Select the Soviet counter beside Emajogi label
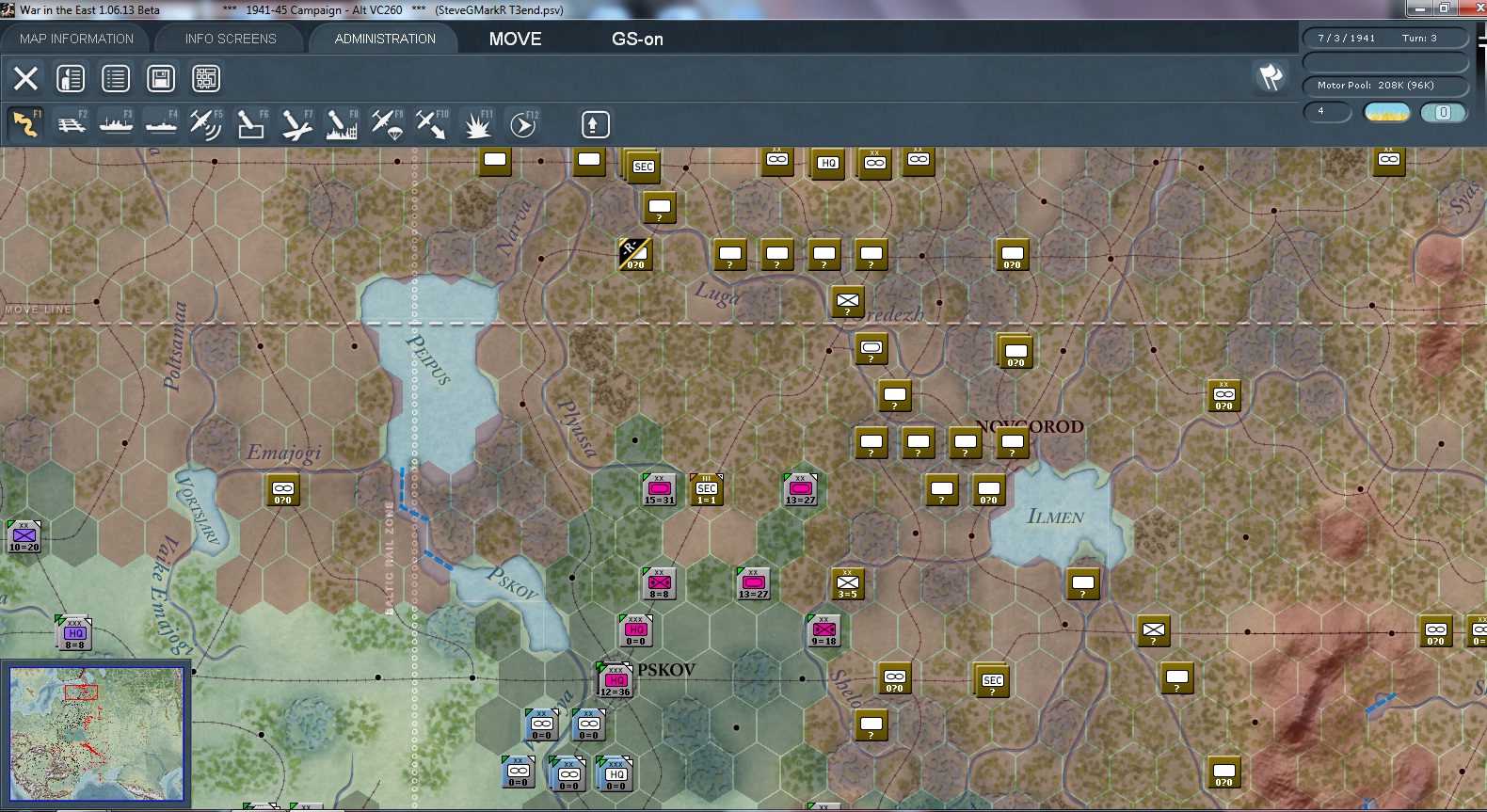 tap(283, 489)
